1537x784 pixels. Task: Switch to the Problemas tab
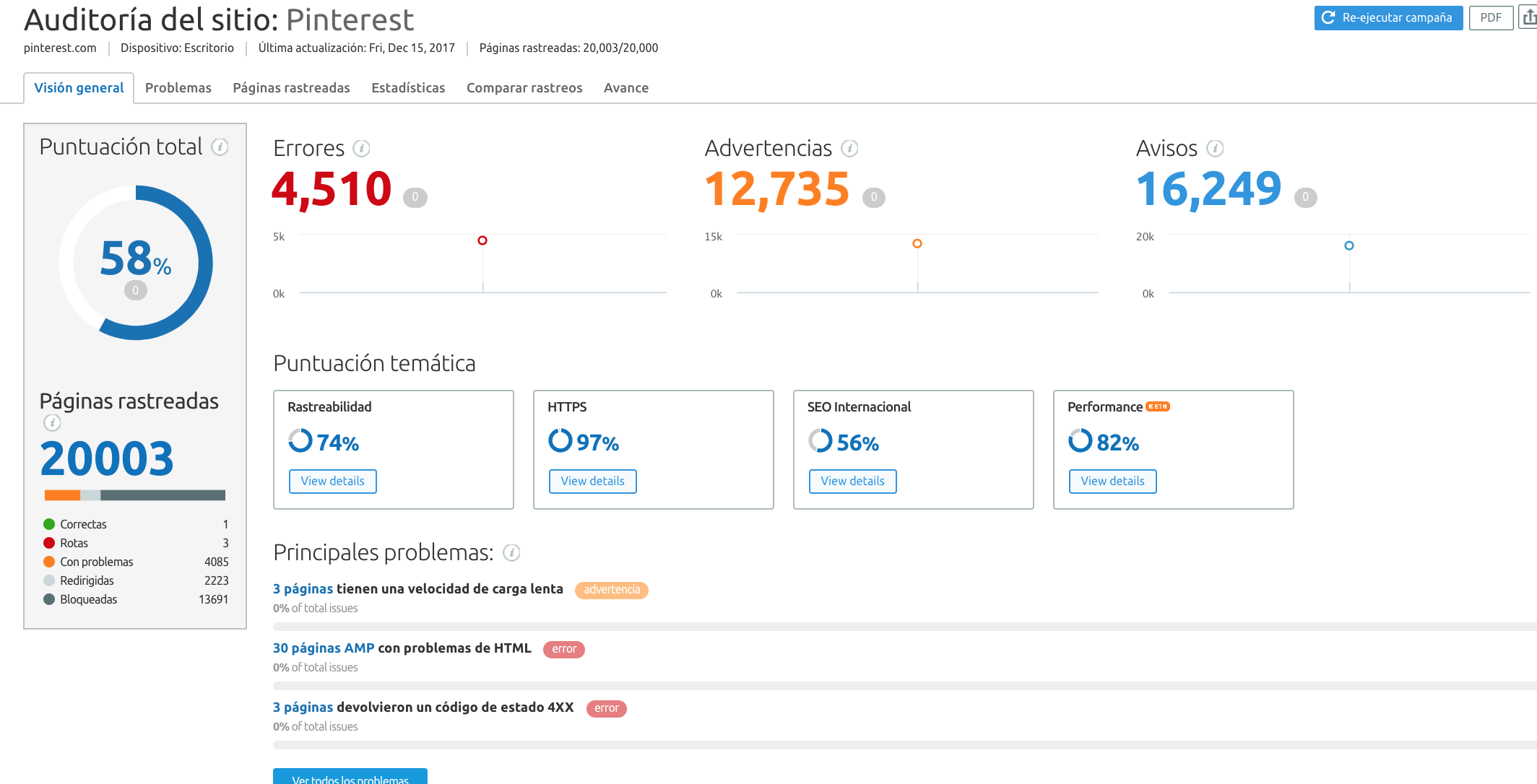(178, 88)
